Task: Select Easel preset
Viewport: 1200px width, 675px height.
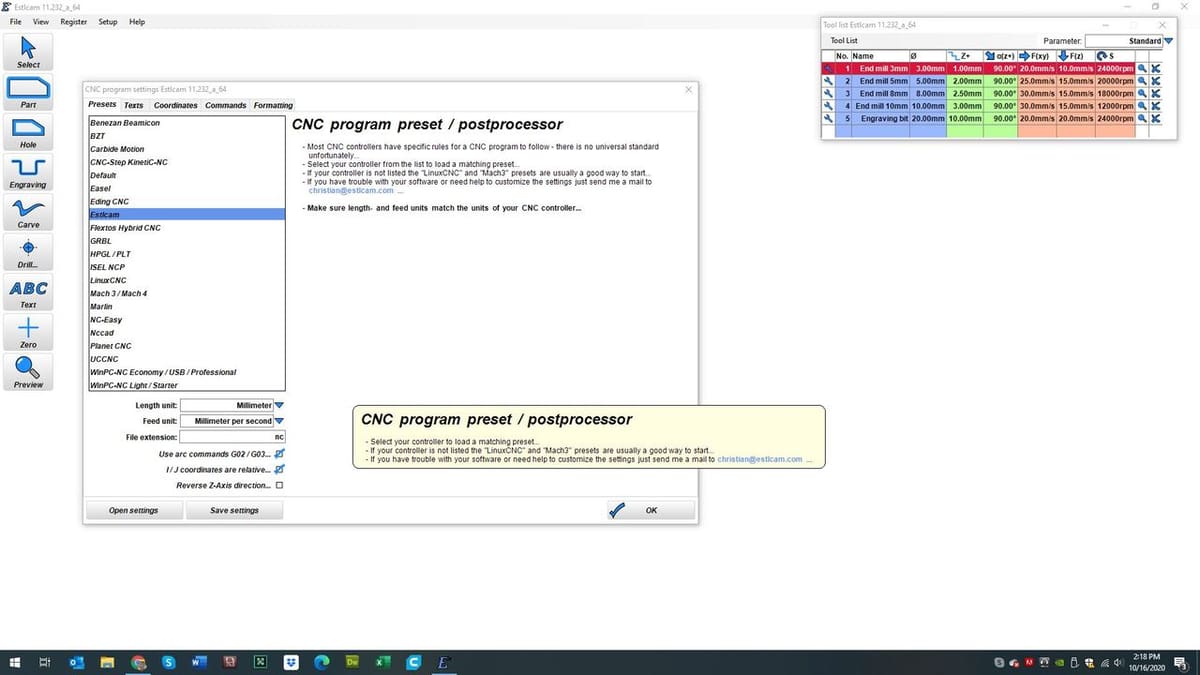Action: click(187, 188)
